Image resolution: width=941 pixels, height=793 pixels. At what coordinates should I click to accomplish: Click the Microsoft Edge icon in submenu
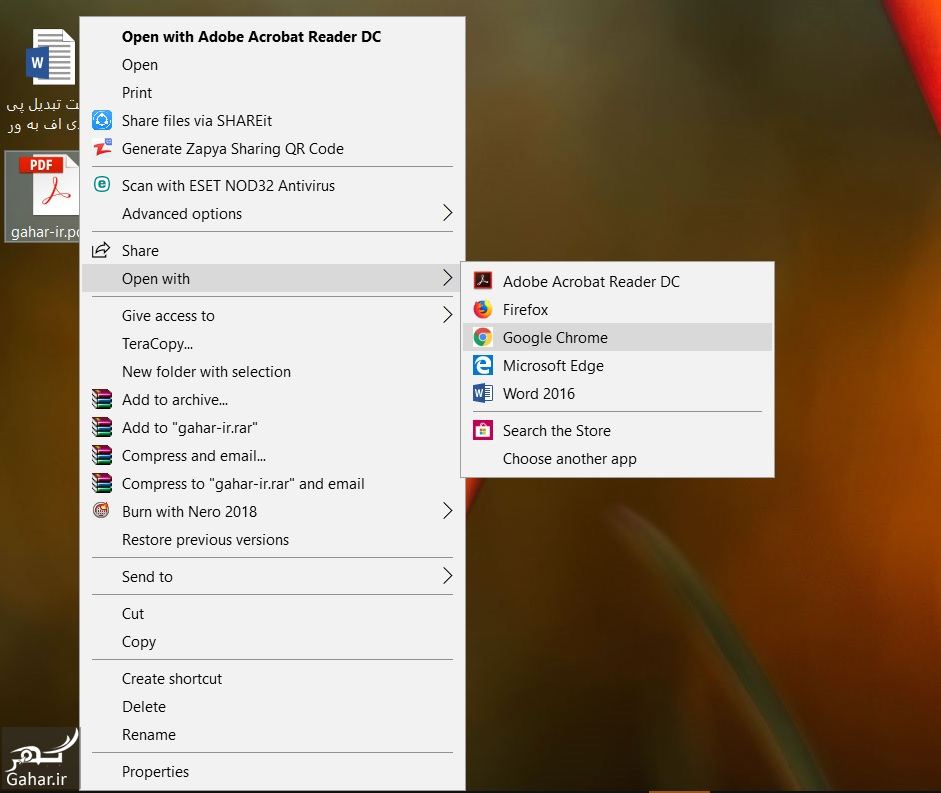pyautogui.click(x=483, y=365)
